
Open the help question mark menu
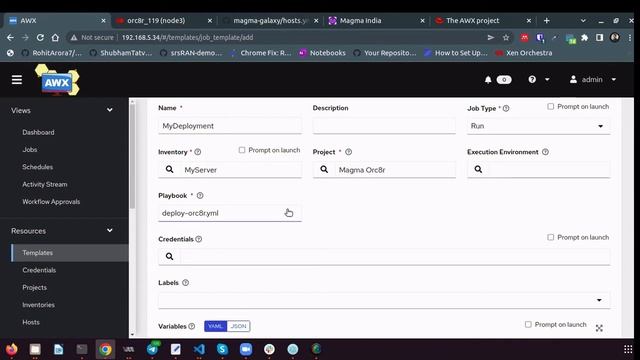pyautogui.click(x=532, y=80)
